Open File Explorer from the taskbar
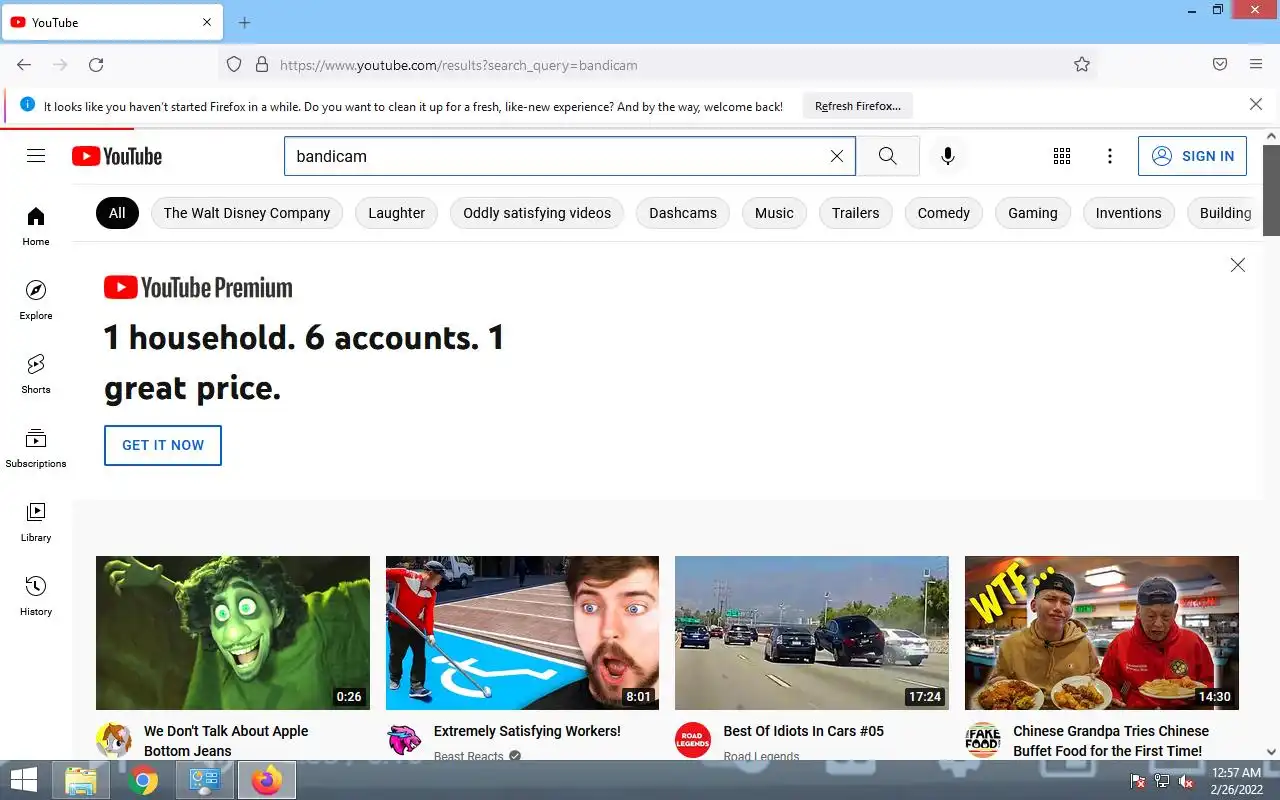The width and height of the screenshot is (1280, 800). tap(81, 780)
